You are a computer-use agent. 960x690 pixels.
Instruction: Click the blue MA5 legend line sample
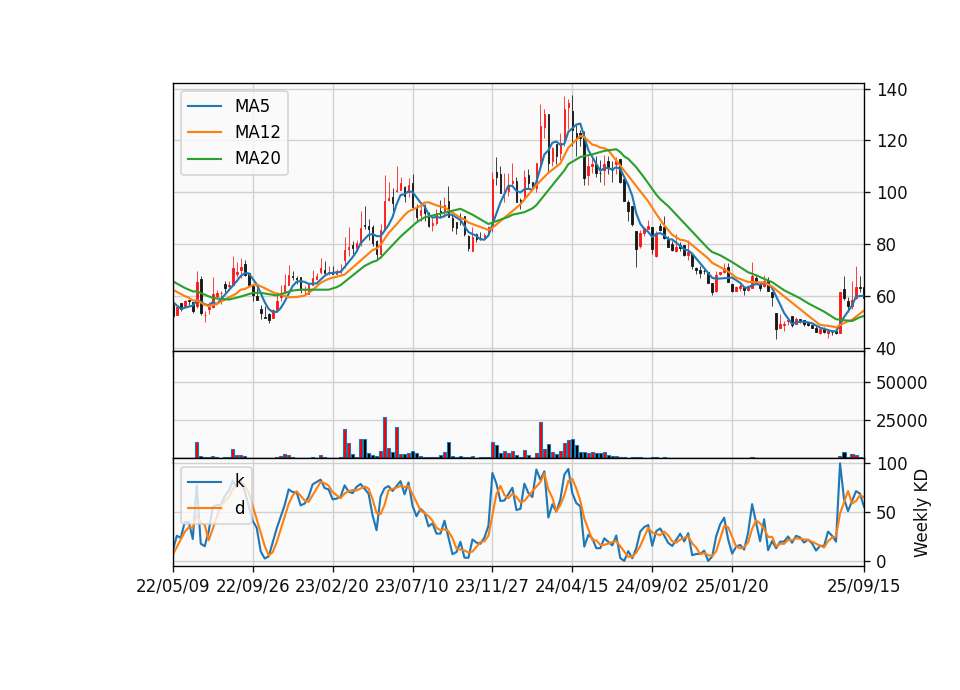point(204,106)
